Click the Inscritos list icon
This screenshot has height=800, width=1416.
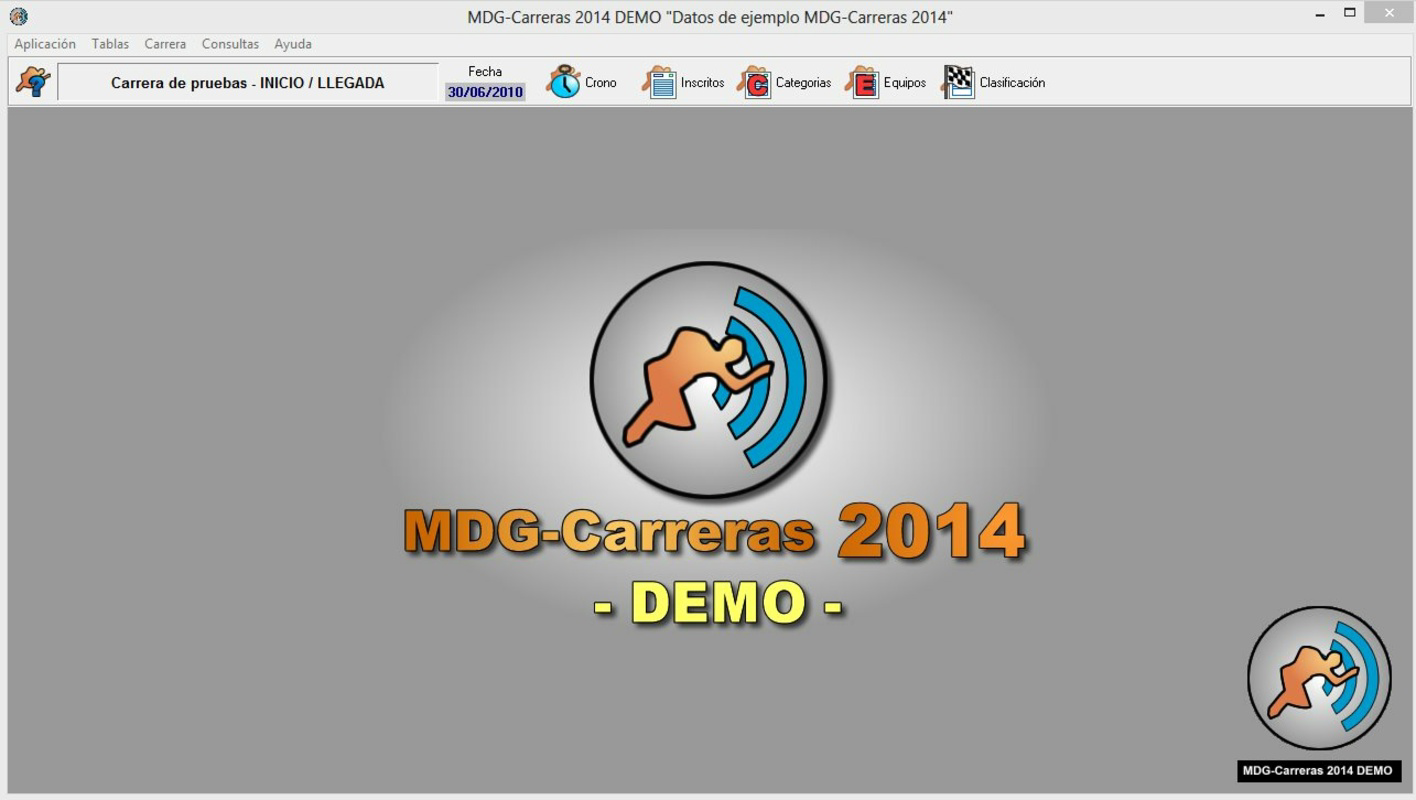coord(659,82)
